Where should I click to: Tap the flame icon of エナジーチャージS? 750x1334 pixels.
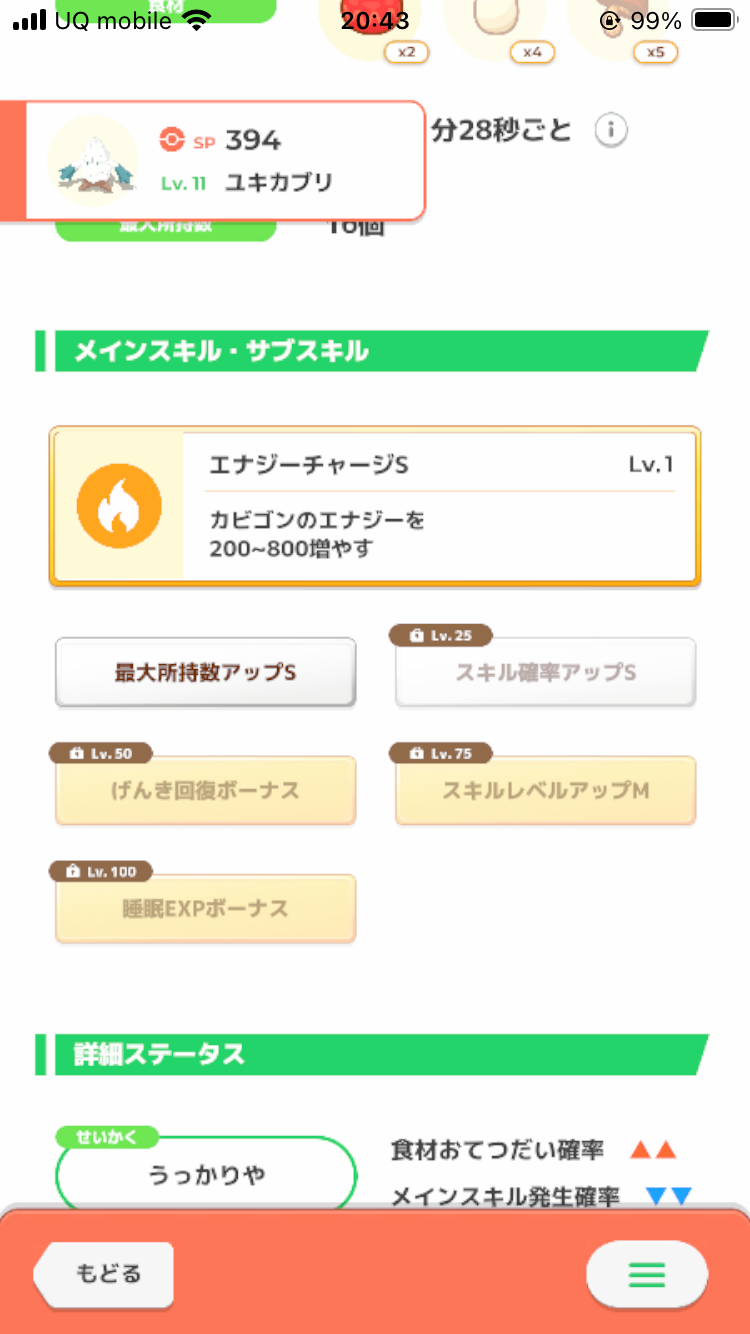119,506
